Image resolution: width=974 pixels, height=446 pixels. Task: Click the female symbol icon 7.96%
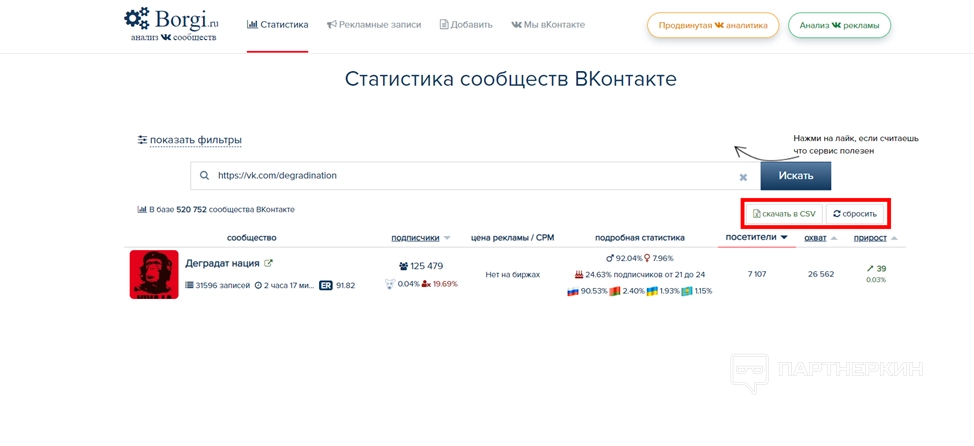(x=647, y=258)
